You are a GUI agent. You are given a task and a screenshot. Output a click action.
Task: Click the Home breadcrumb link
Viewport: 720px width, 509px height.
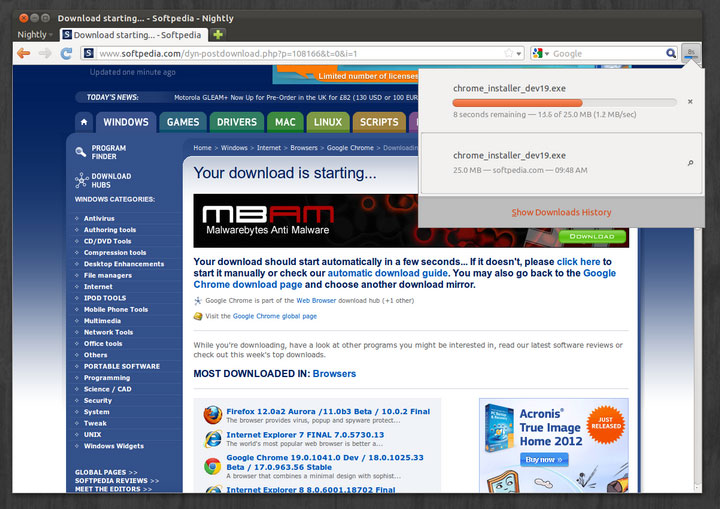tap(202, 148)
